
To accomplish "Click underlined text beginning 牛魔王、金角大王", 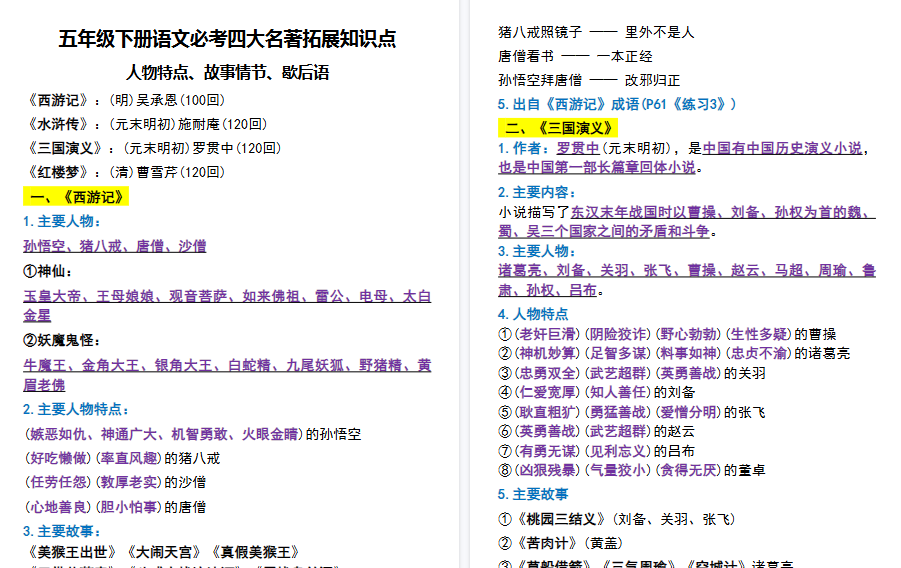I will (x=227, y=375).
